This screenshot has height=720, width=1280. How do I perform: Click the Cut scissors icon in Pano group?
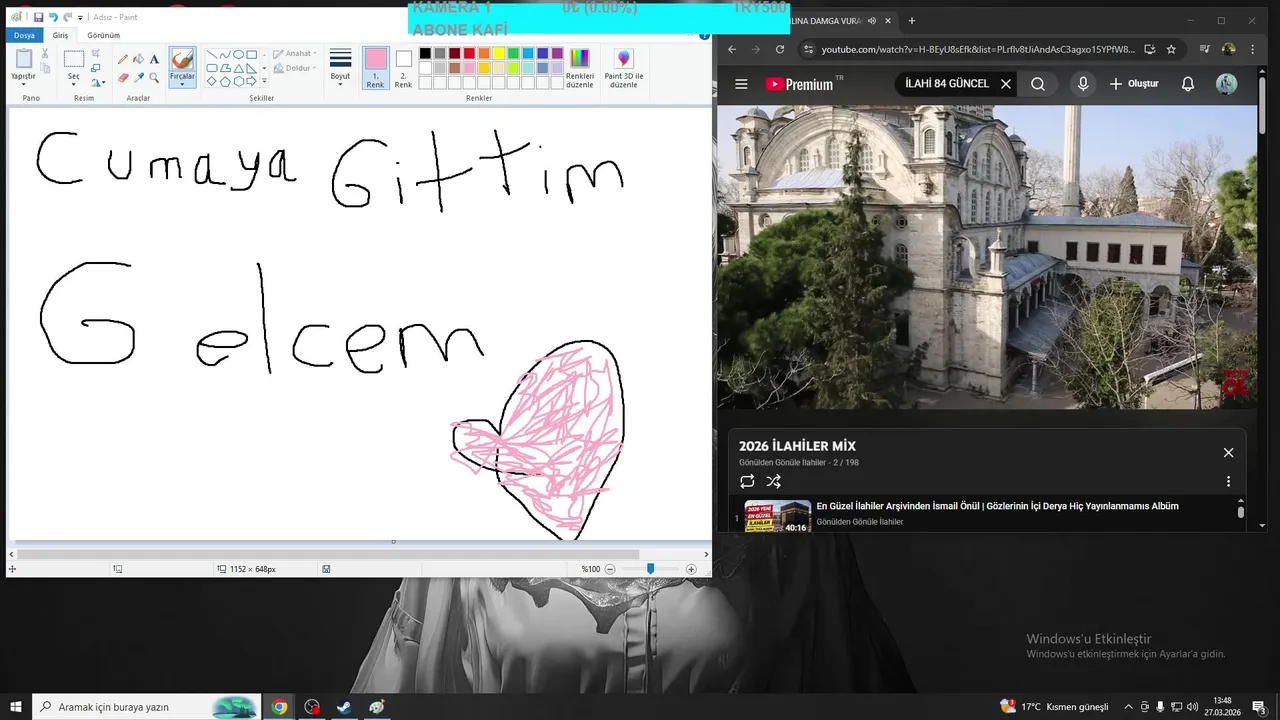(45, 54)
